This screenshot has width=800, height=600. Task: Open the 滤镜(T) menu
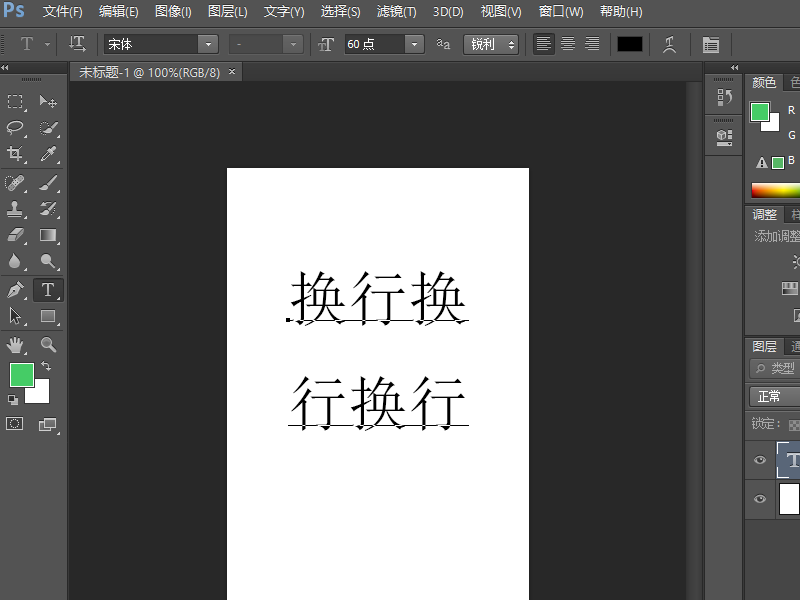tap(396, 11)
